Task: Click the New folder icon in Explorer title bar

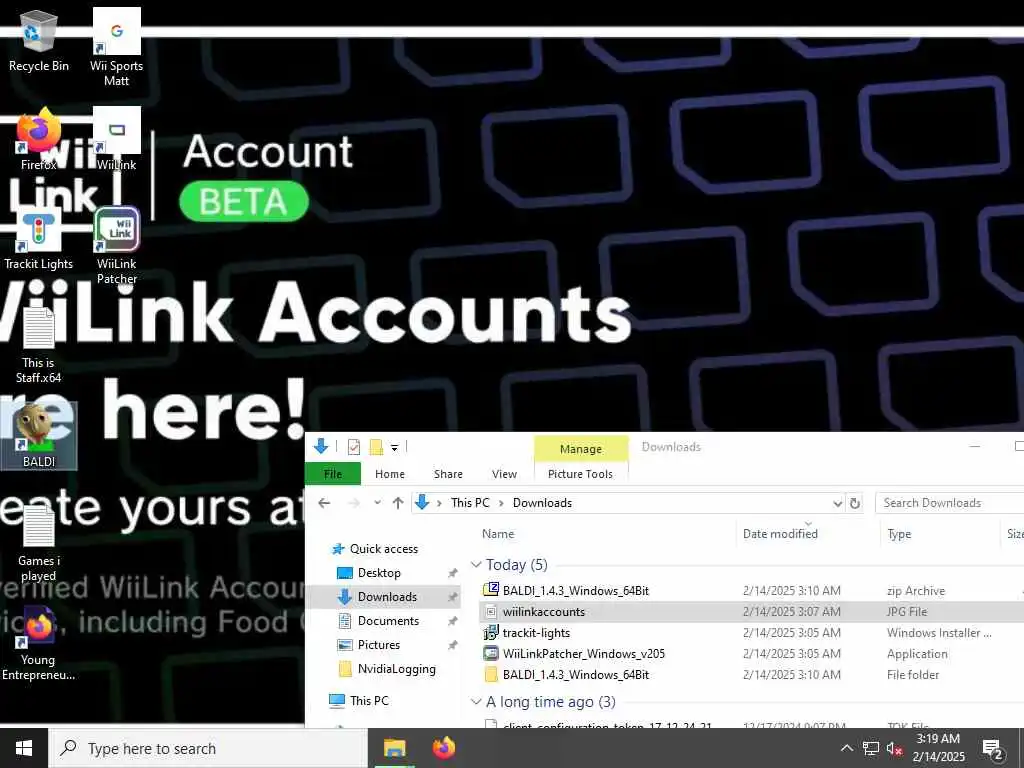Action: [x=376, y=447]
